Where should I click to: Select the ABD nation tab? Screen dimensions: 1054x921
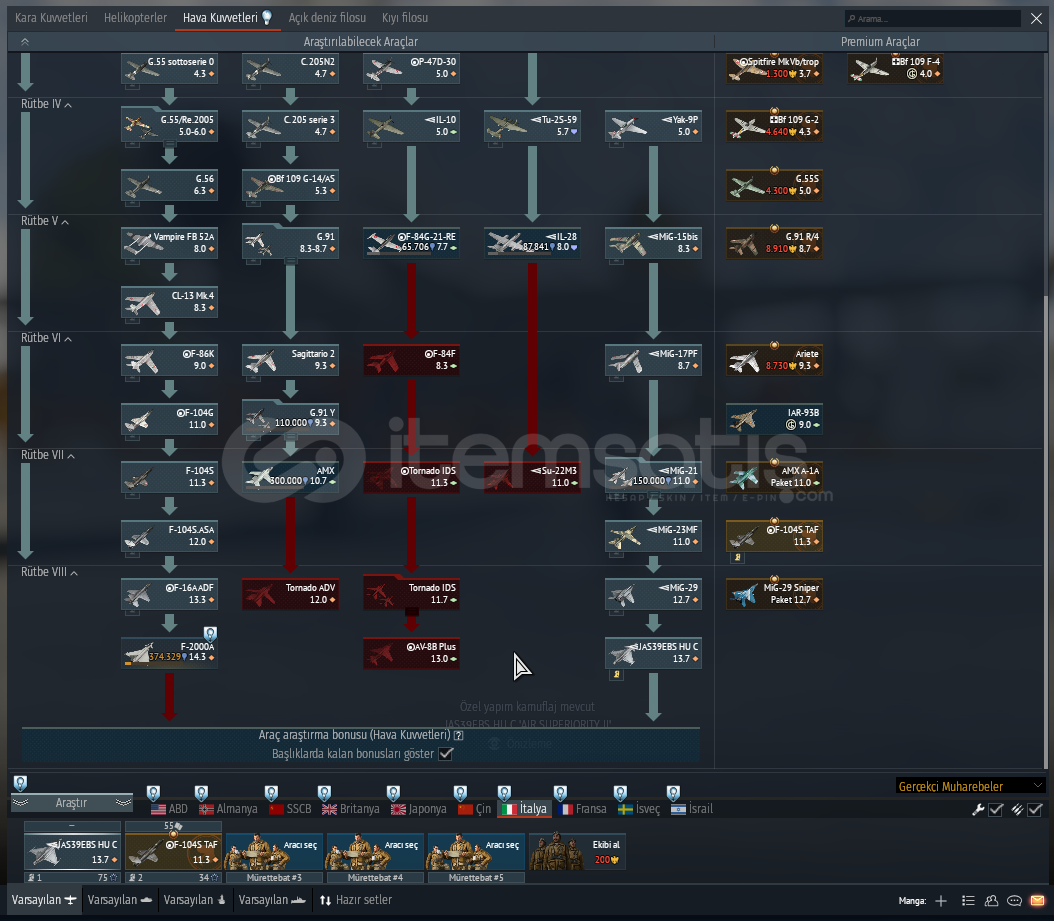tap(169, 809)
